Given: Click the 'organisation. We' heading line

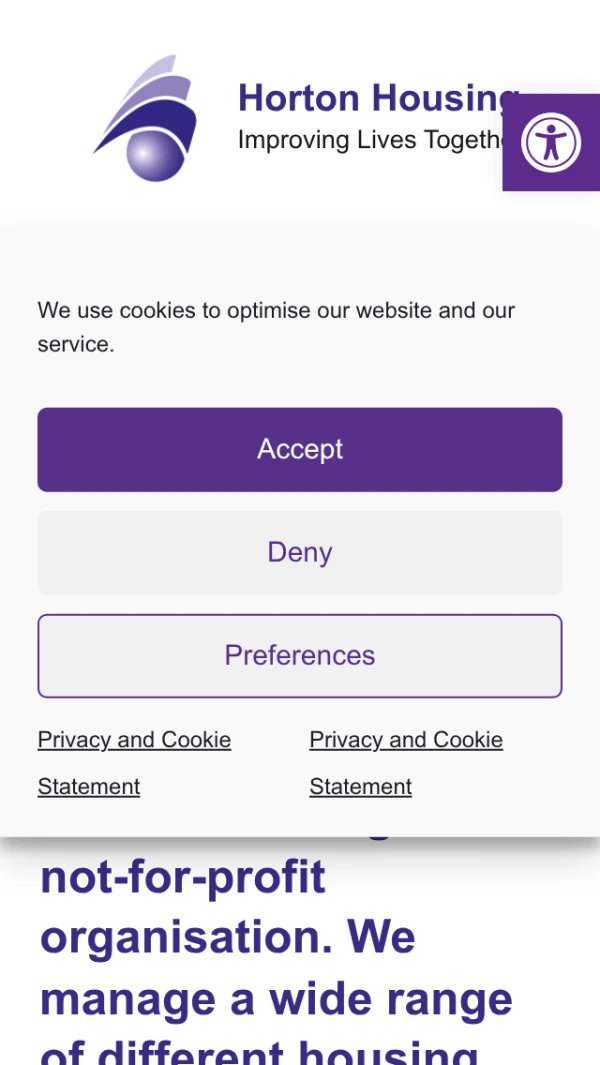Looking at the screenshot, I should (227, 938).
